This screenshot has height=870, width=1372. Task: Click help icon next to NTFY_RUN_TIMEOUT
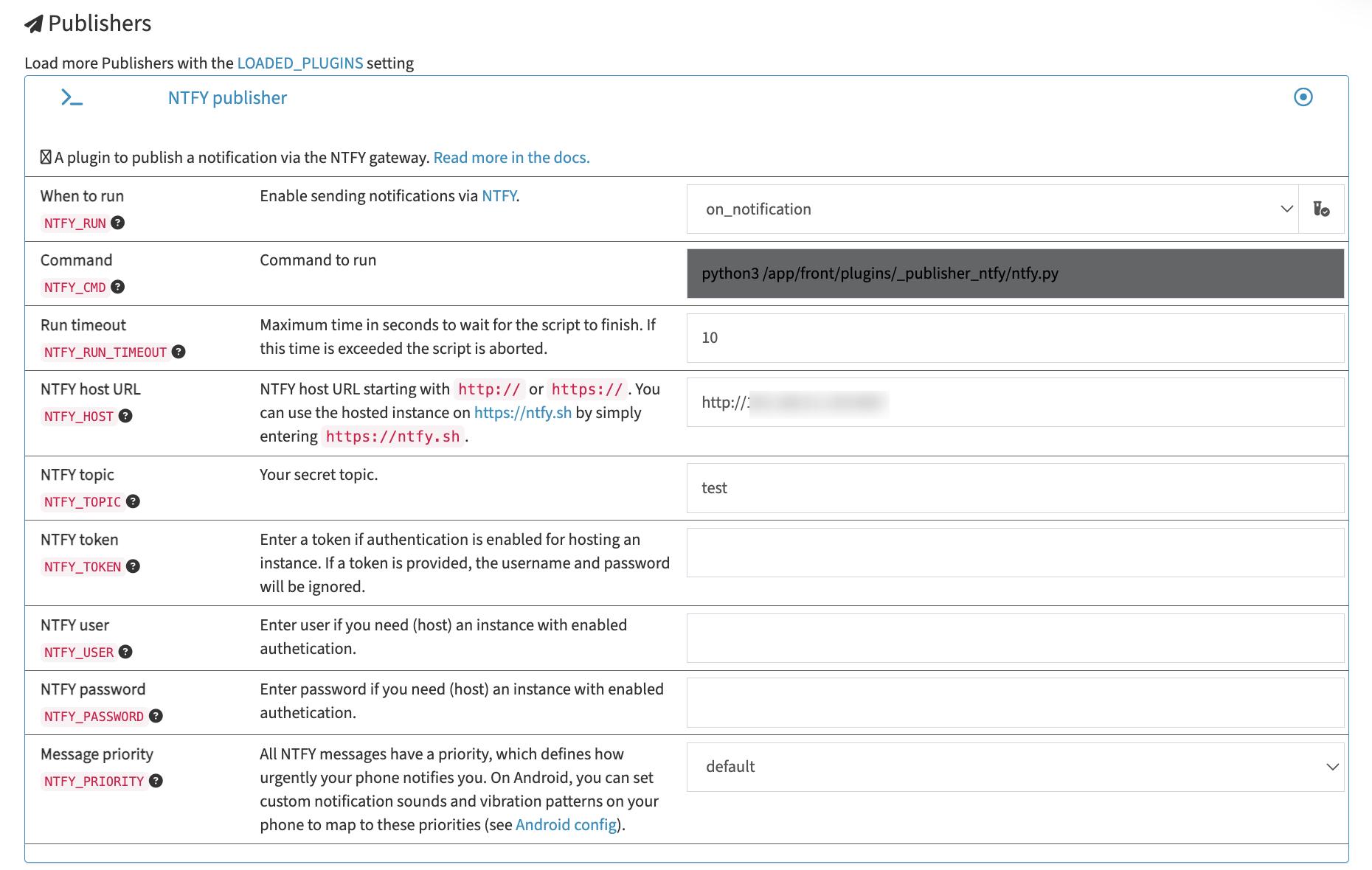[x=179, y=352]
